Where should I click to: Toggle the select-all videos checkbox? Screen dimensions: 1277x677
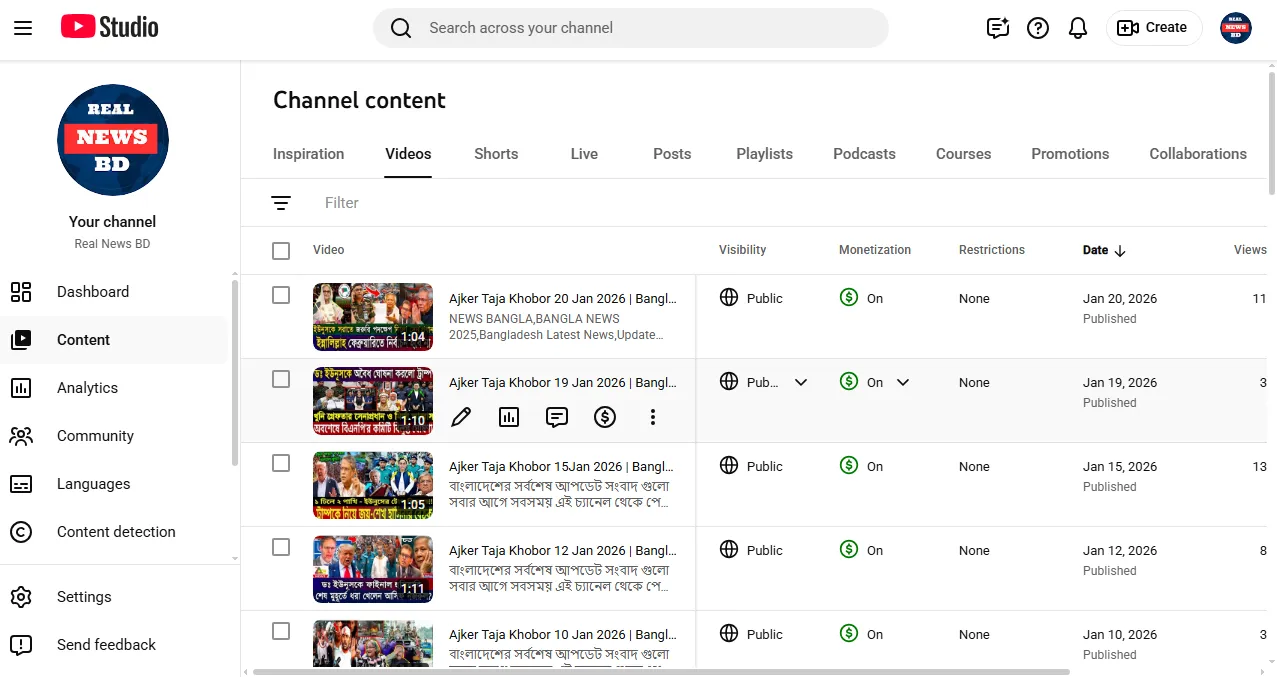(281, 251)
